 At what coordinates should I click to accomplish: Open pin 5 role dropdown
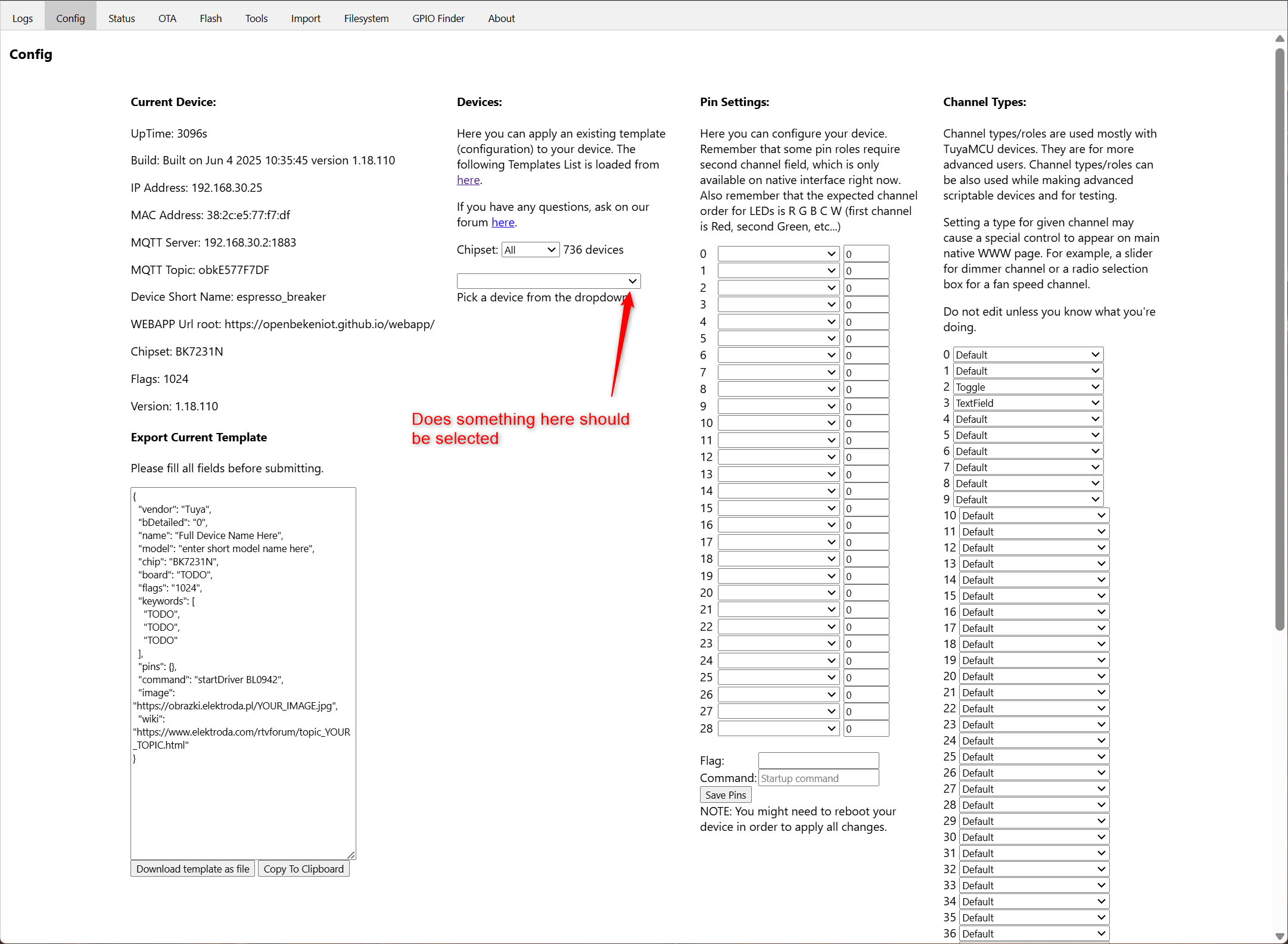[779, 338]
